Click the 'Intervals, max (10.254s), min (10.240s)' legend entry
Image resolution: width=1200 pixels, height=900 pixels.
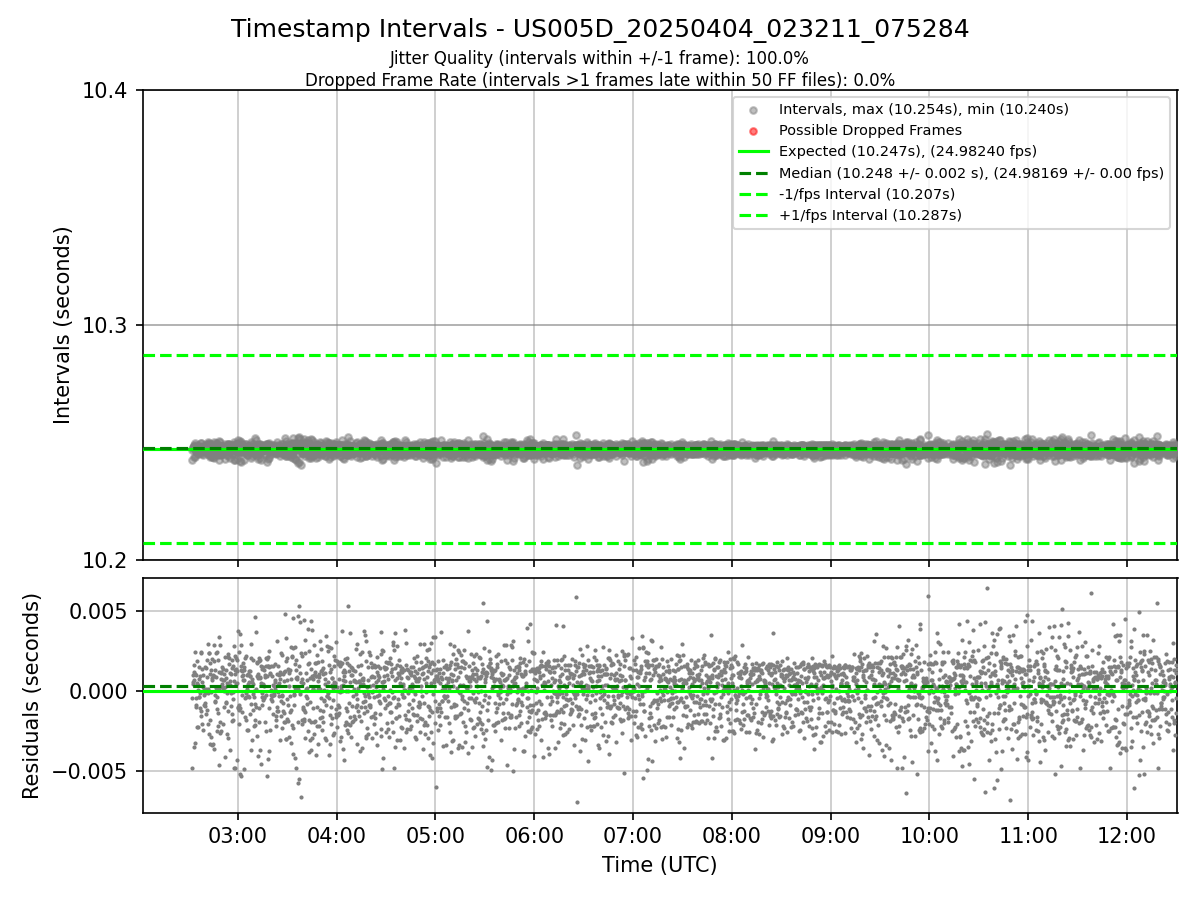924,109
